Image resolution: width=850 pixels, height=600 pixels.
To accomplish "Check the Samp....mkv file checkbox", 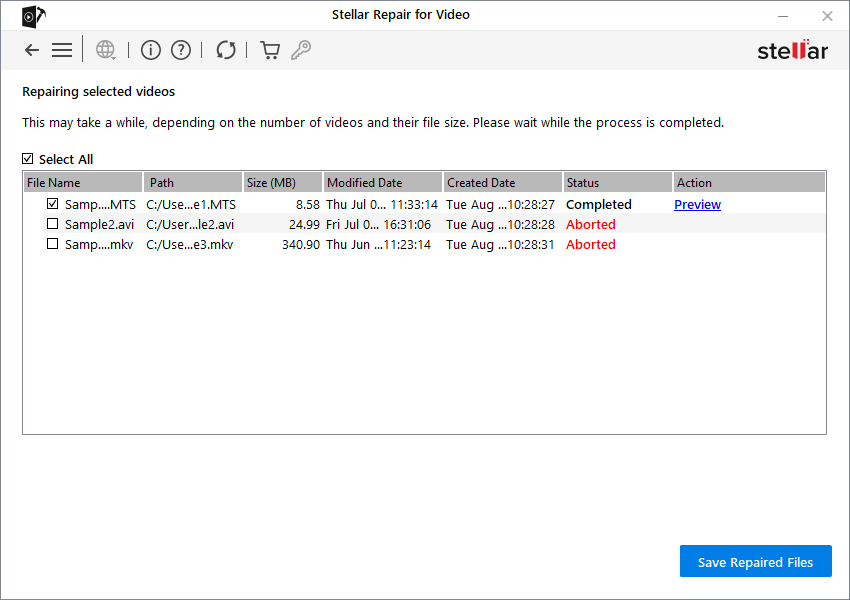I will point(53,244).
